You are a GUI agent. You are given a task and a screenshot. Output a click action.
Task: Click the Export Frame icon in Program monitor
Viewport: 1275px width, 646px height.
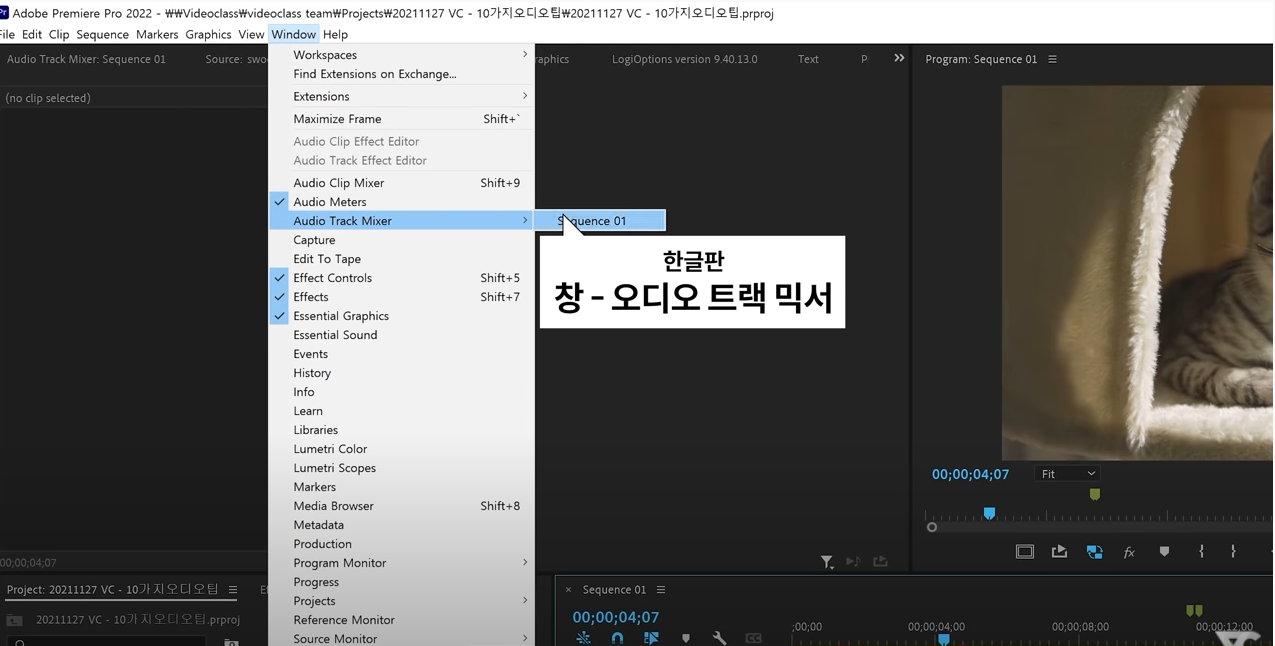tap(1059, 552)
